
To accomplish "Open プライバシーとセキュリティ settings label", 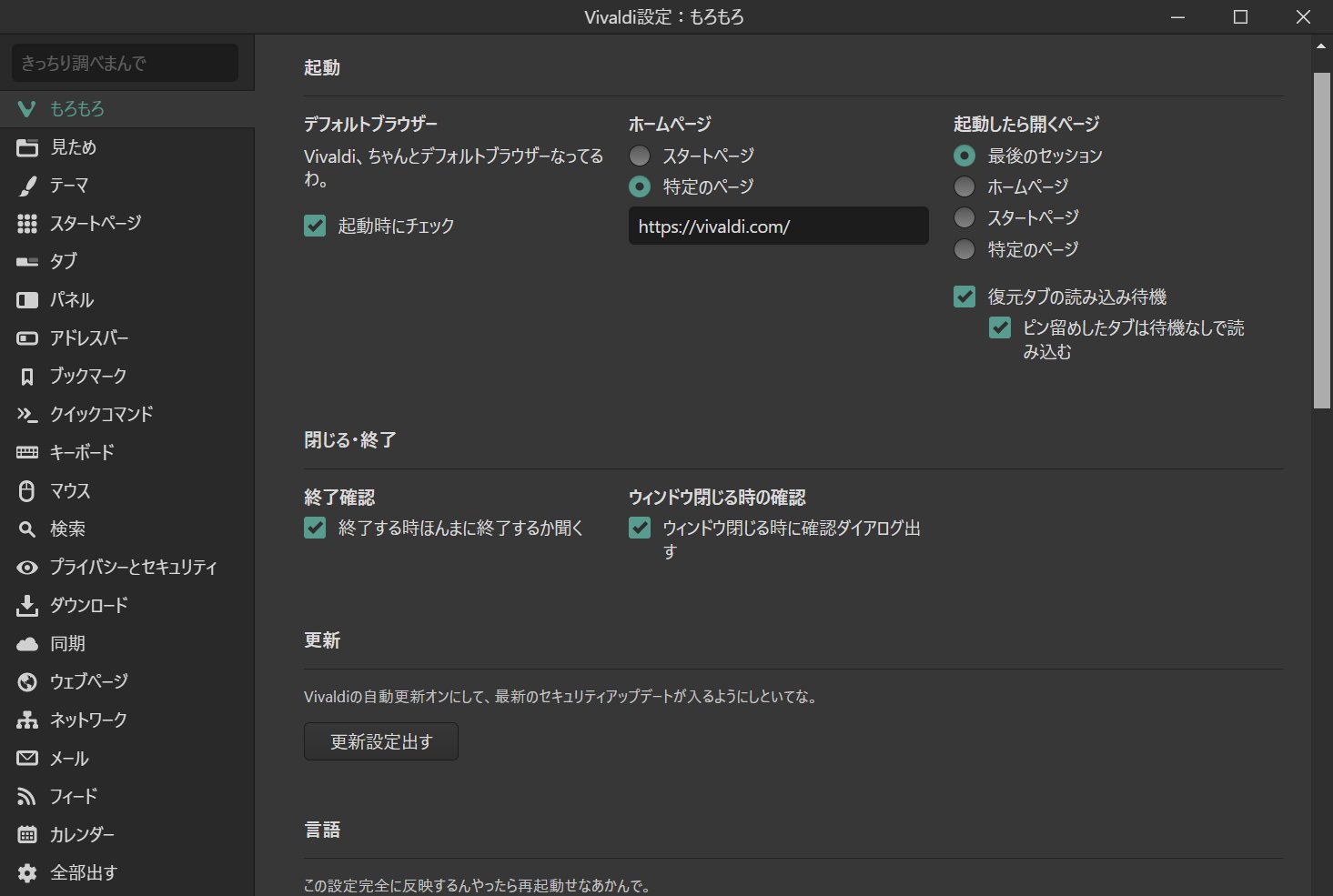I will pyautogui.click(x=134, y=568).
